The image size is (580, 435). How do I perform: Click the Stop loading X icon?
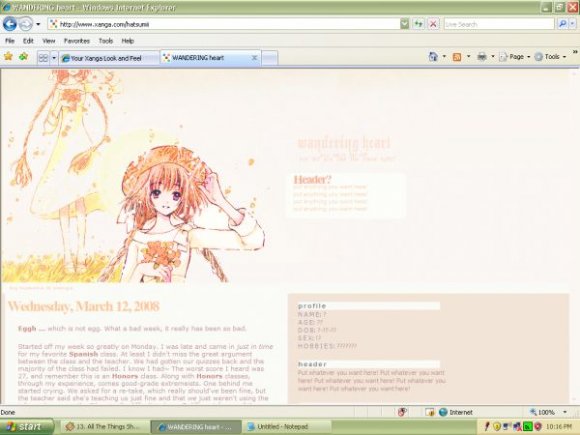(x=433, y=24)
